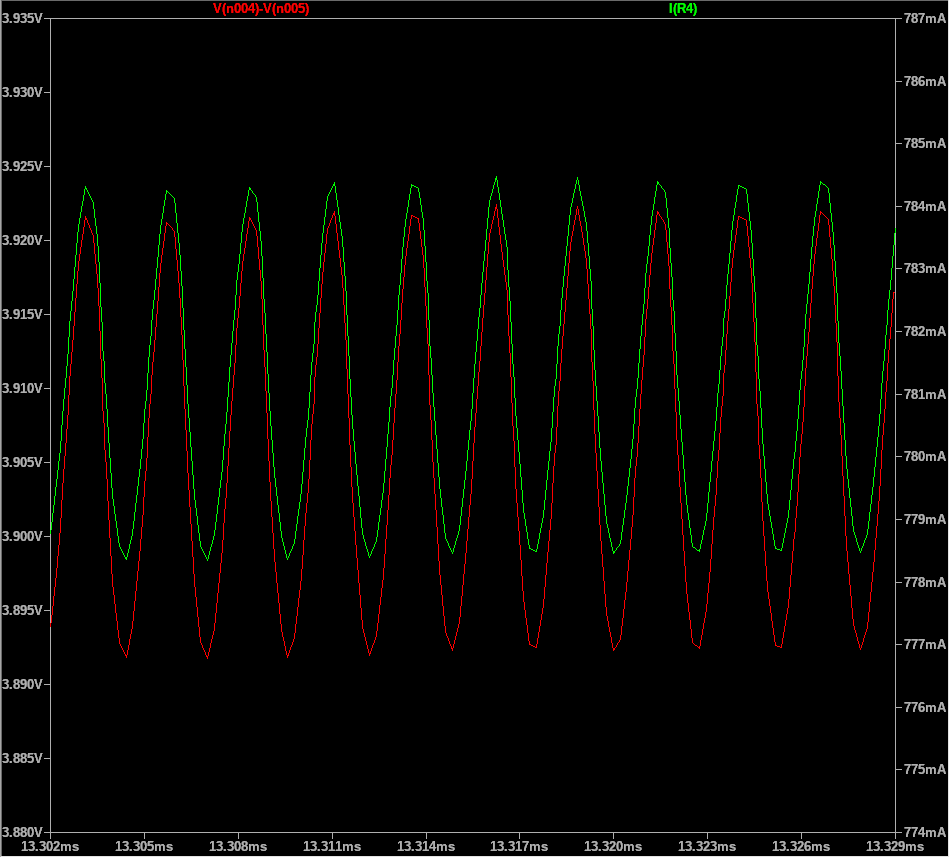Viewport: 949px width, 857px height.
Task: Click the 3.920V left axis label
Action: click(x=22, y=241)
